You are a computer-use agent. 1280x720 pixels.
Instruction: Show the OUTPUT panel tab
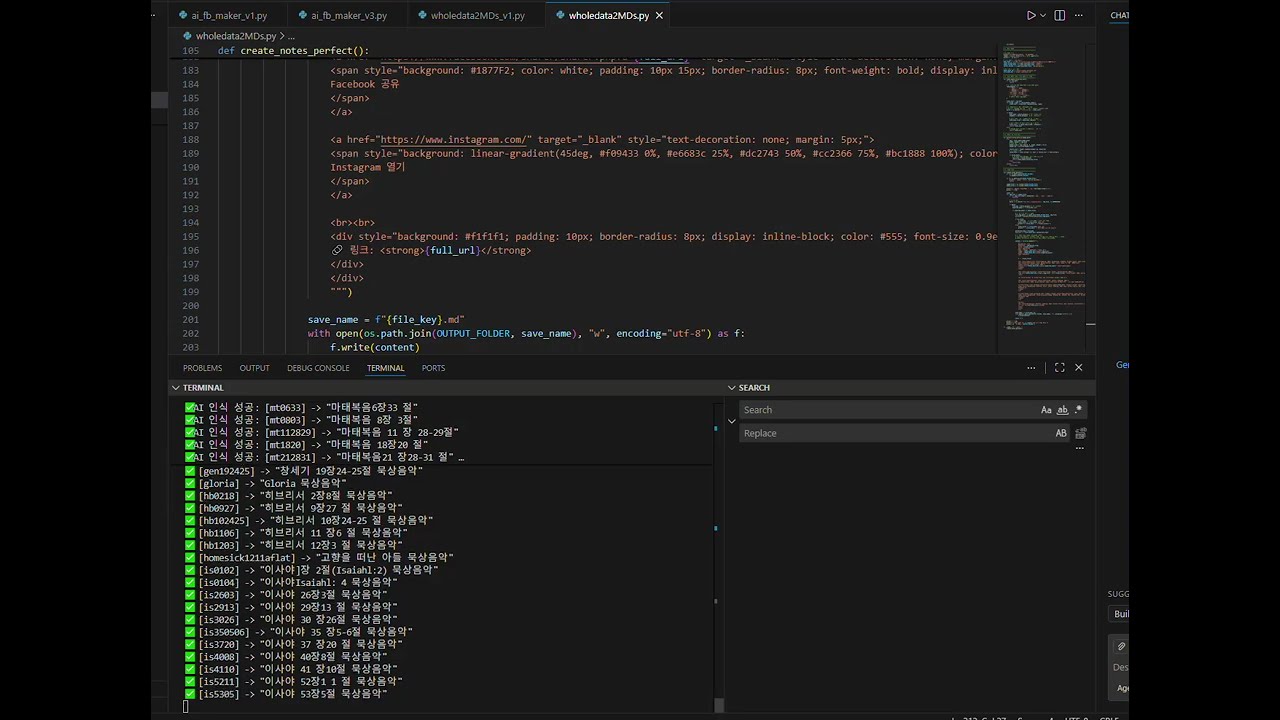[254, 368]
